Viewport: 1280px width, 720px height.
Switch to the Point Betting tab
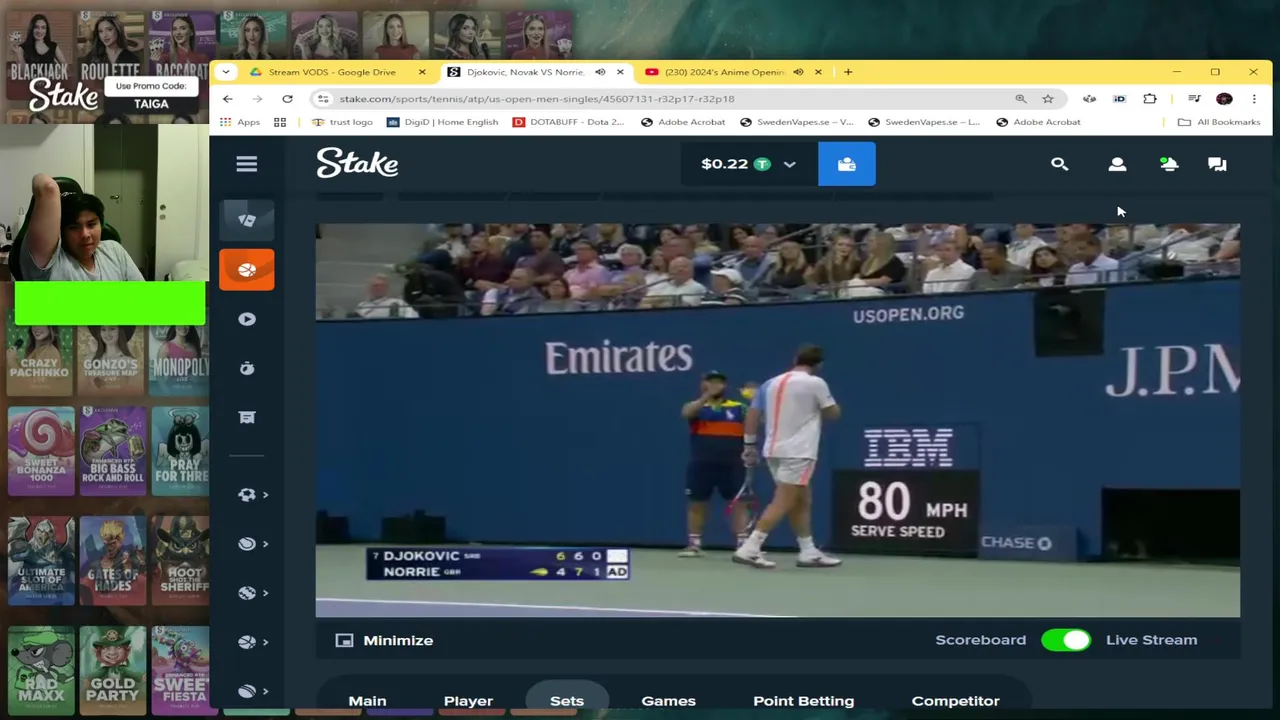(803, 700)
